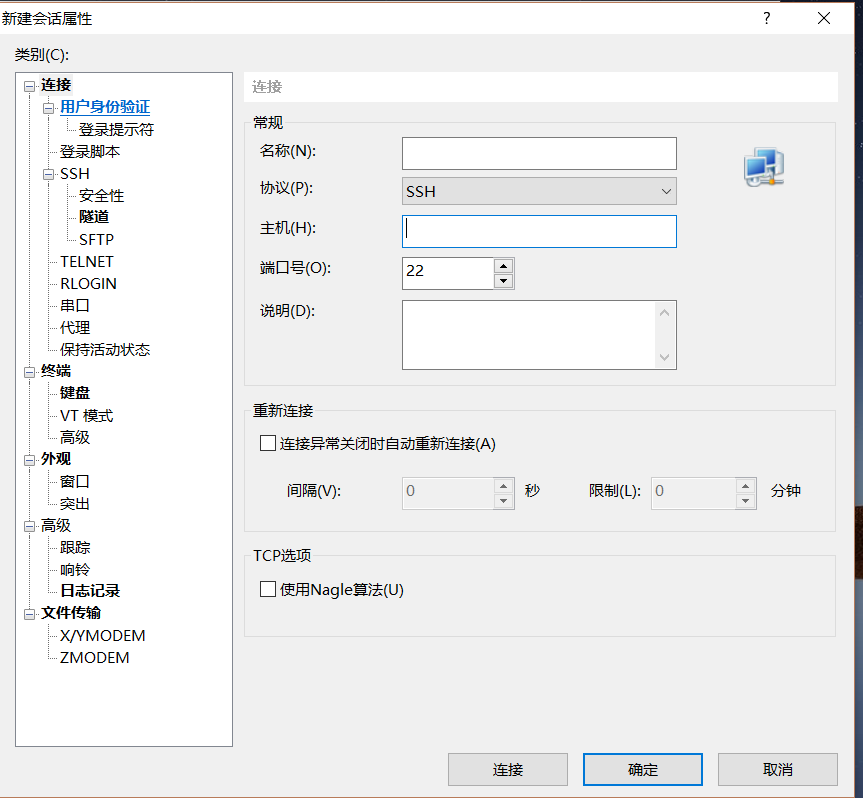
Task: Collapse the SSH tree node
Action: click(x=47, y=173)
